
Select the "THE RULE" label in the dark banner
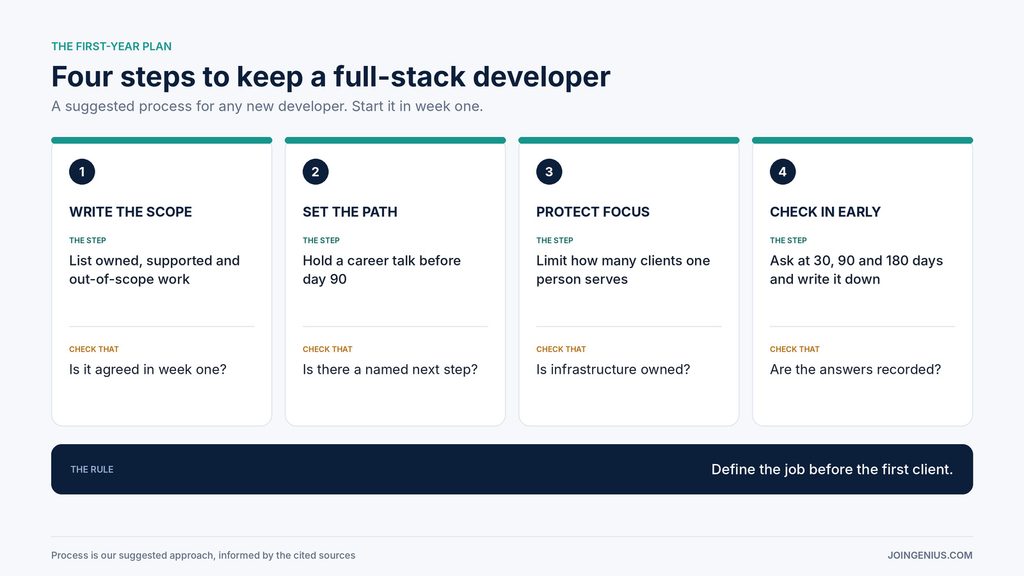[92, 470]
